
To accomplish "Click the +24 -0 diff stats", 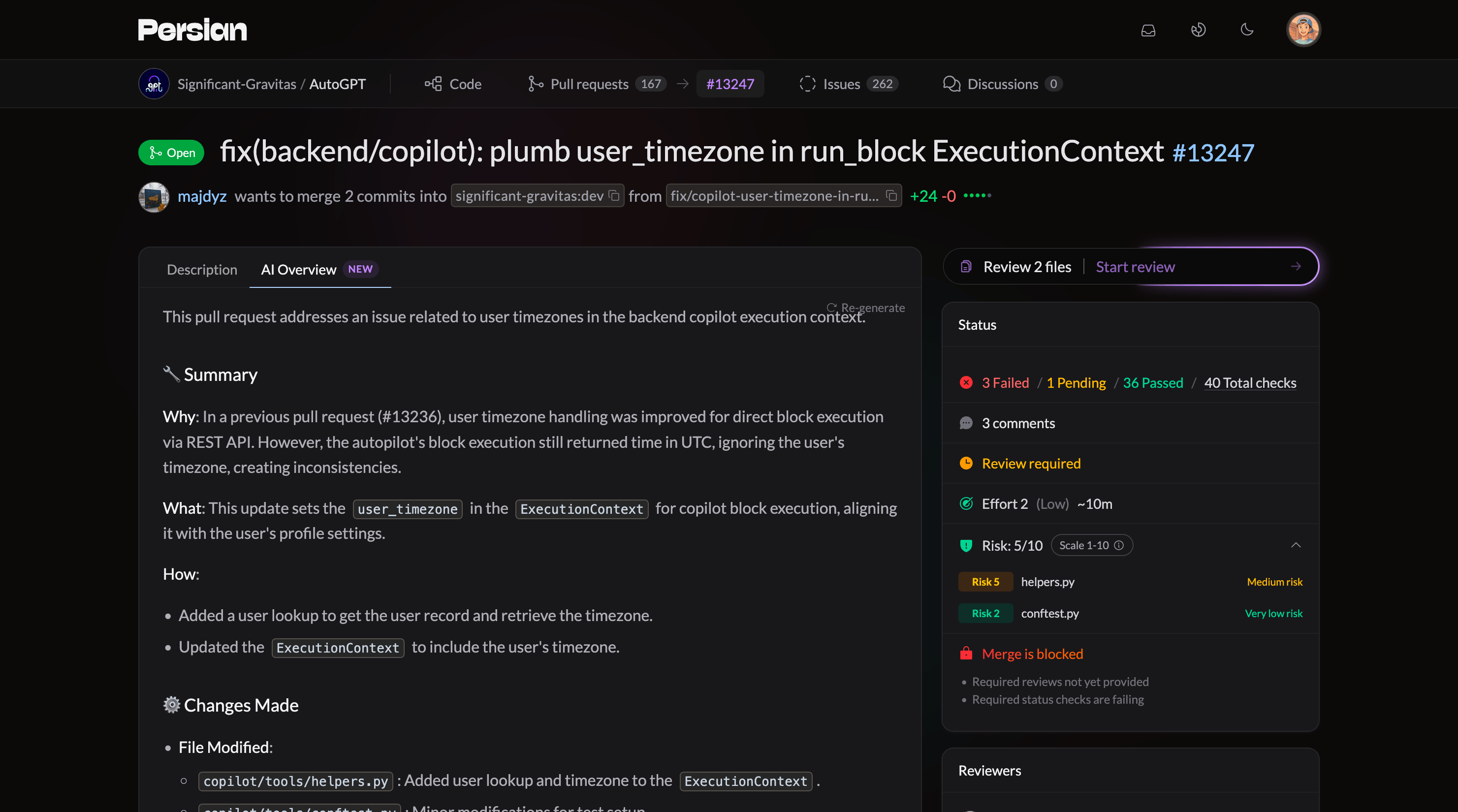I will [933, 196].
